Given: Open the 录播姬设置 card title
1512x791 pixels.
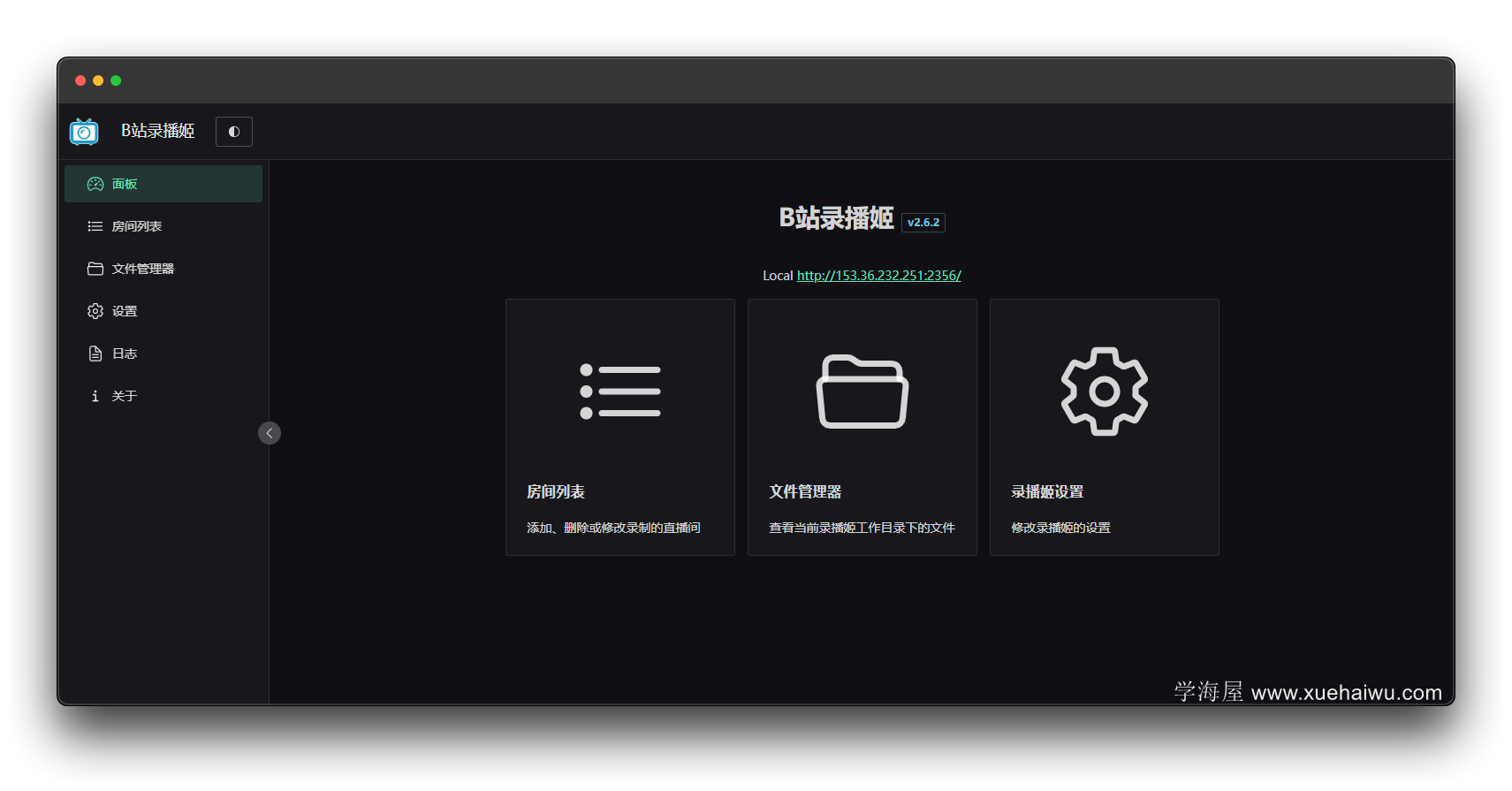Looking at the screenshot, I should (1047, 491).
